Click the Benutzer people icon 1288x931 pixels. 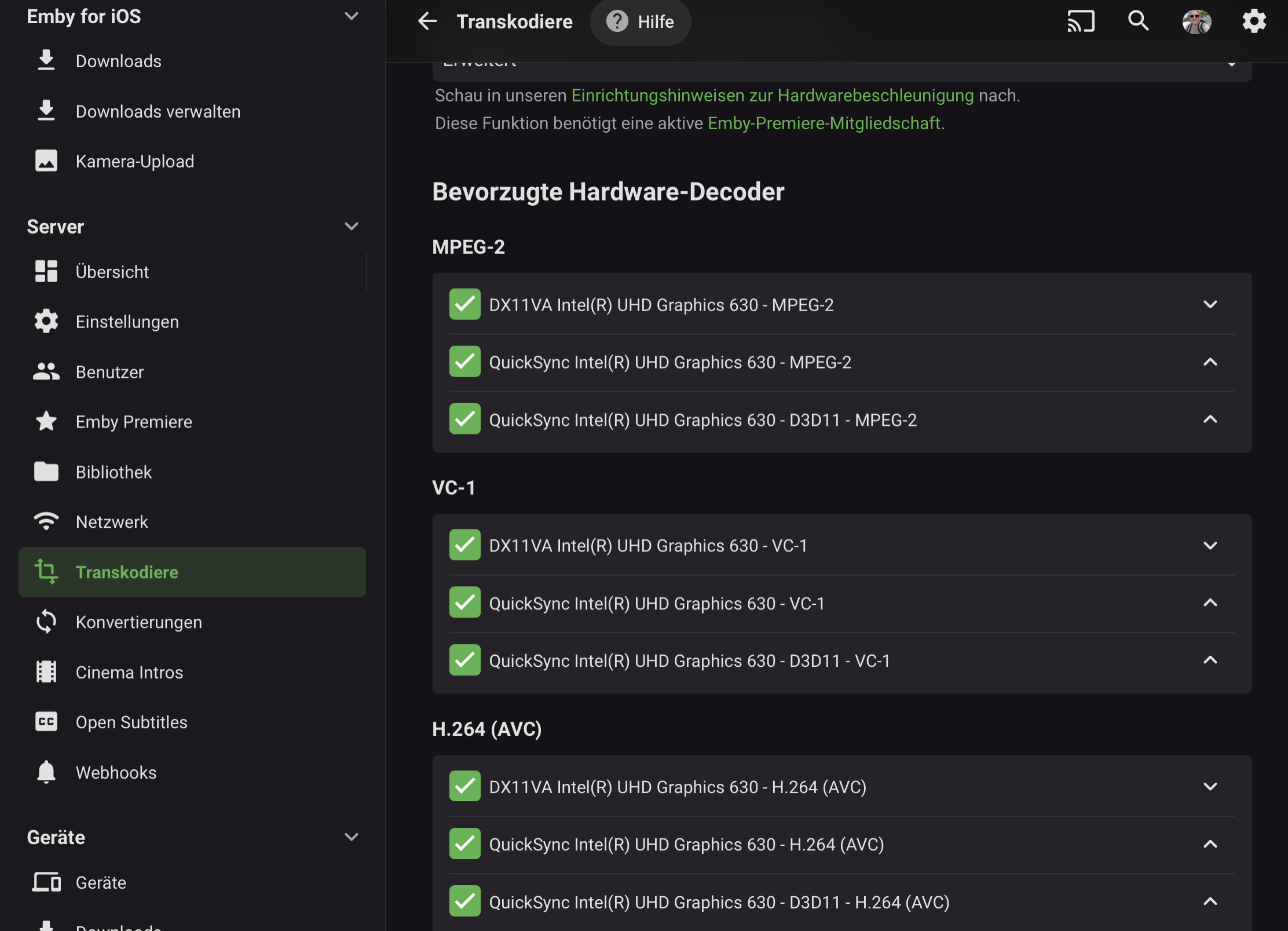click(46, 371)
